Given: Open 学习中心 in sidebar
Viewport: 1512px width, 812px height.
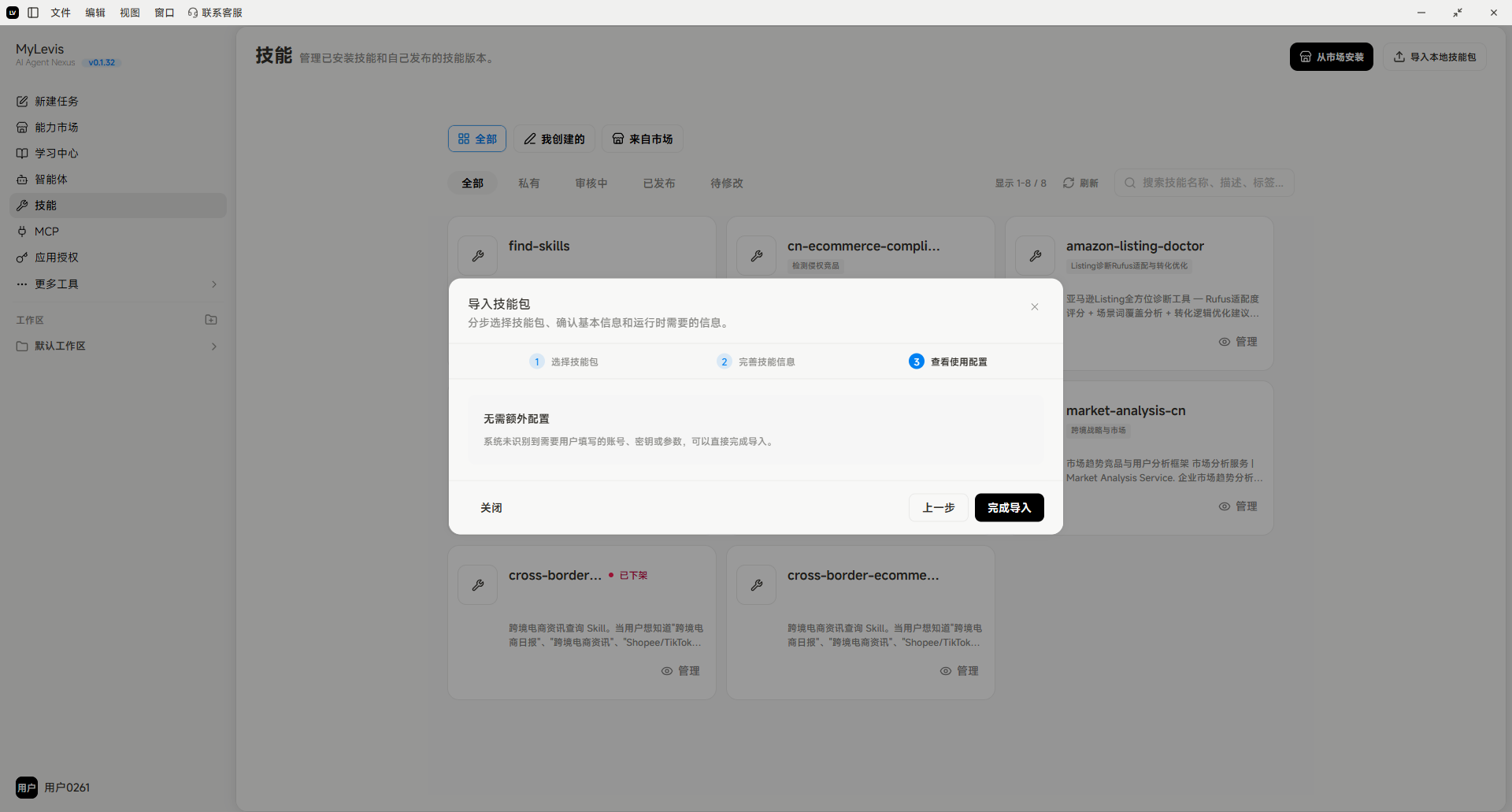Looking at the screenshot, I should [118, 154].
